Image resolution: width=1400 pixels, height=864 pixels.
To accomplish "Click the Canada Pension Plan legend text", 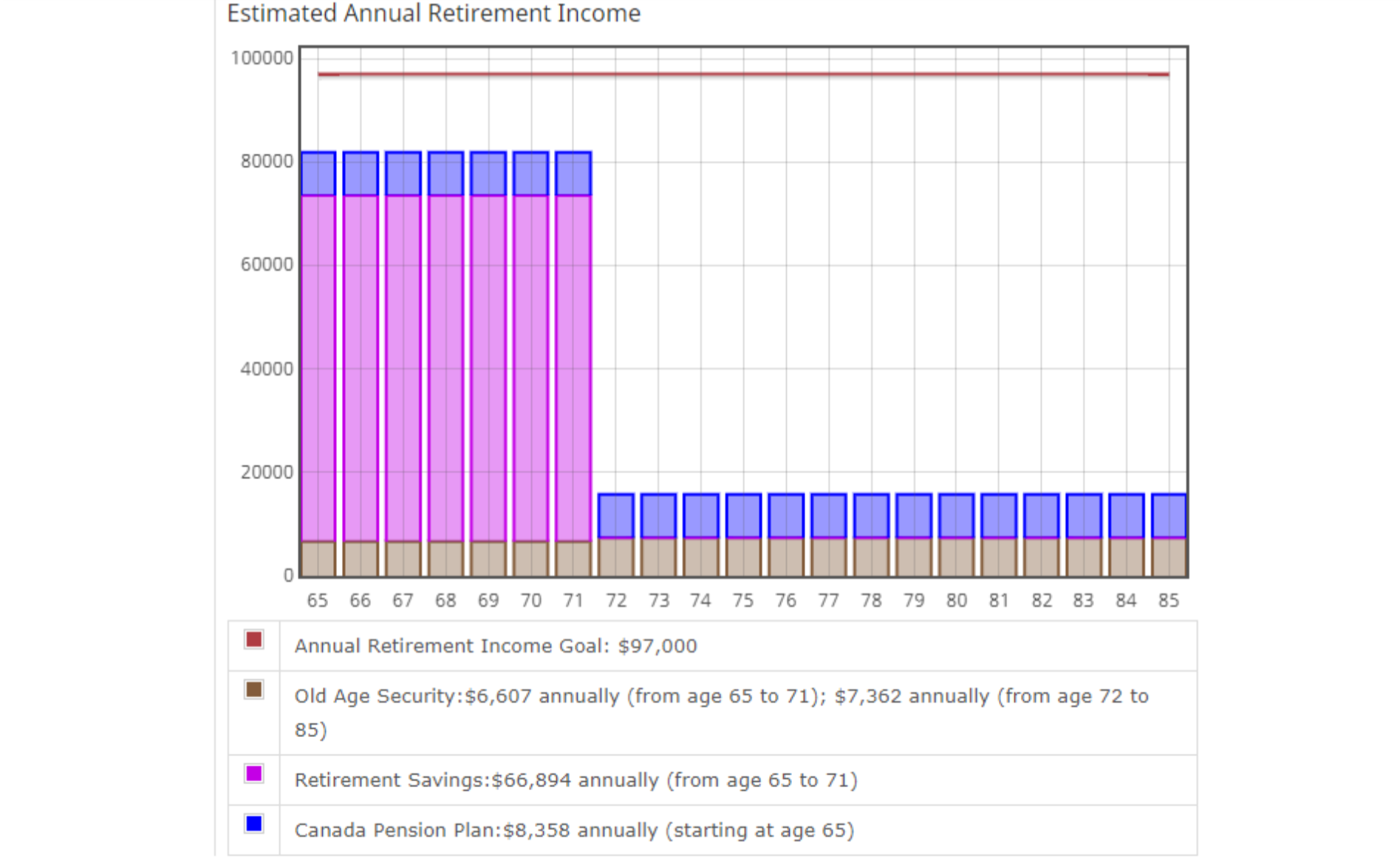I will coord(574,831).
